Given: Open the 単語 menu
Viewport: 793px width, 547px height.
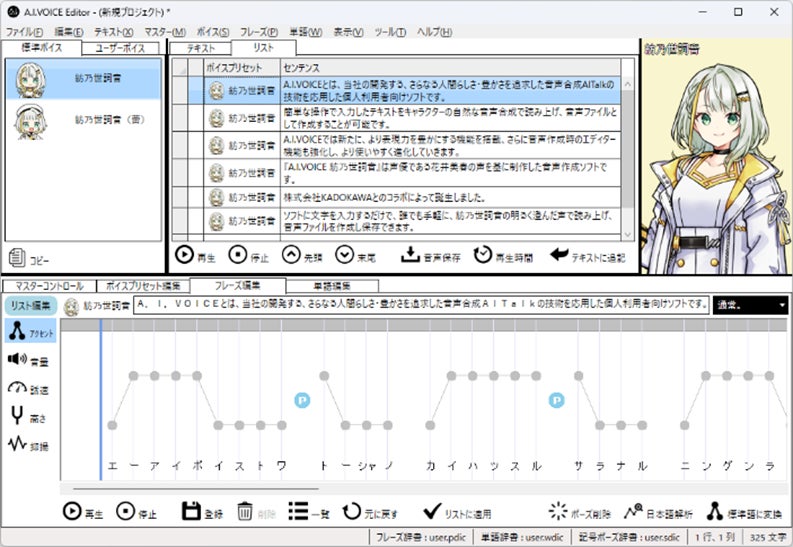Looking at the screenshot, I should click(305, 32).
